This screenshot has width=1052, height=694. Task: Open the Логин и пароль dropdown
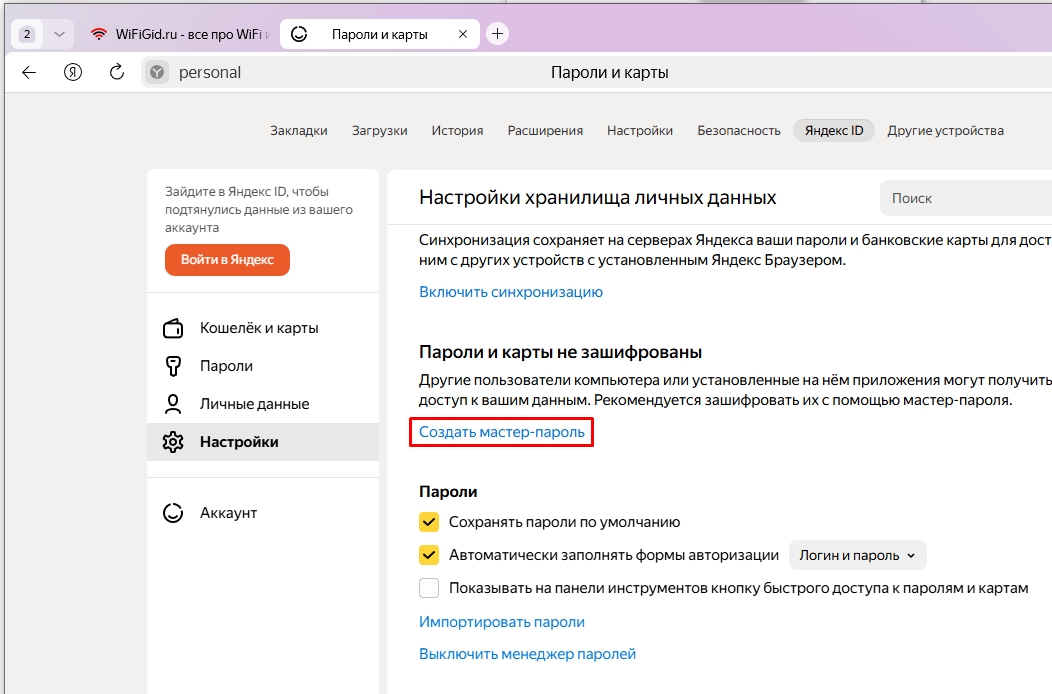point(857,555)
